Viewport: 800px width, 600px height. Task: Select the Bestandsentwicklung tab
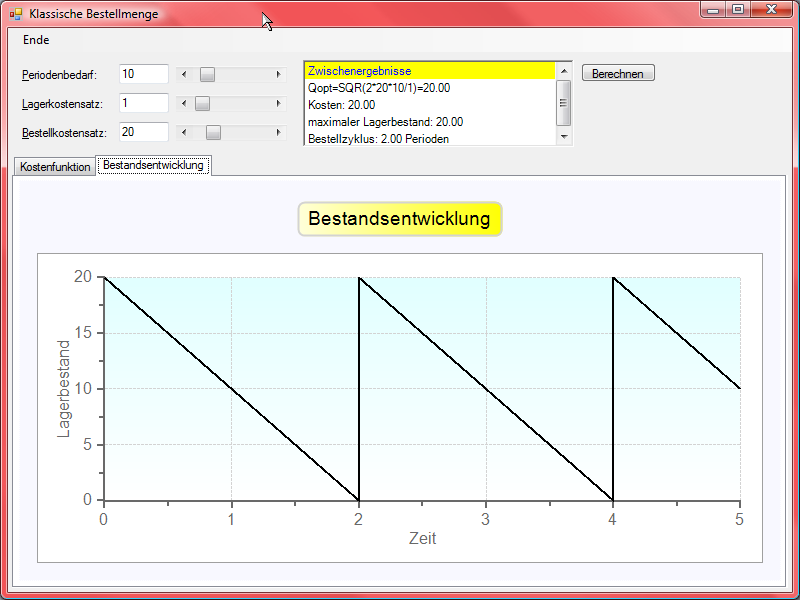click(153, 165)
